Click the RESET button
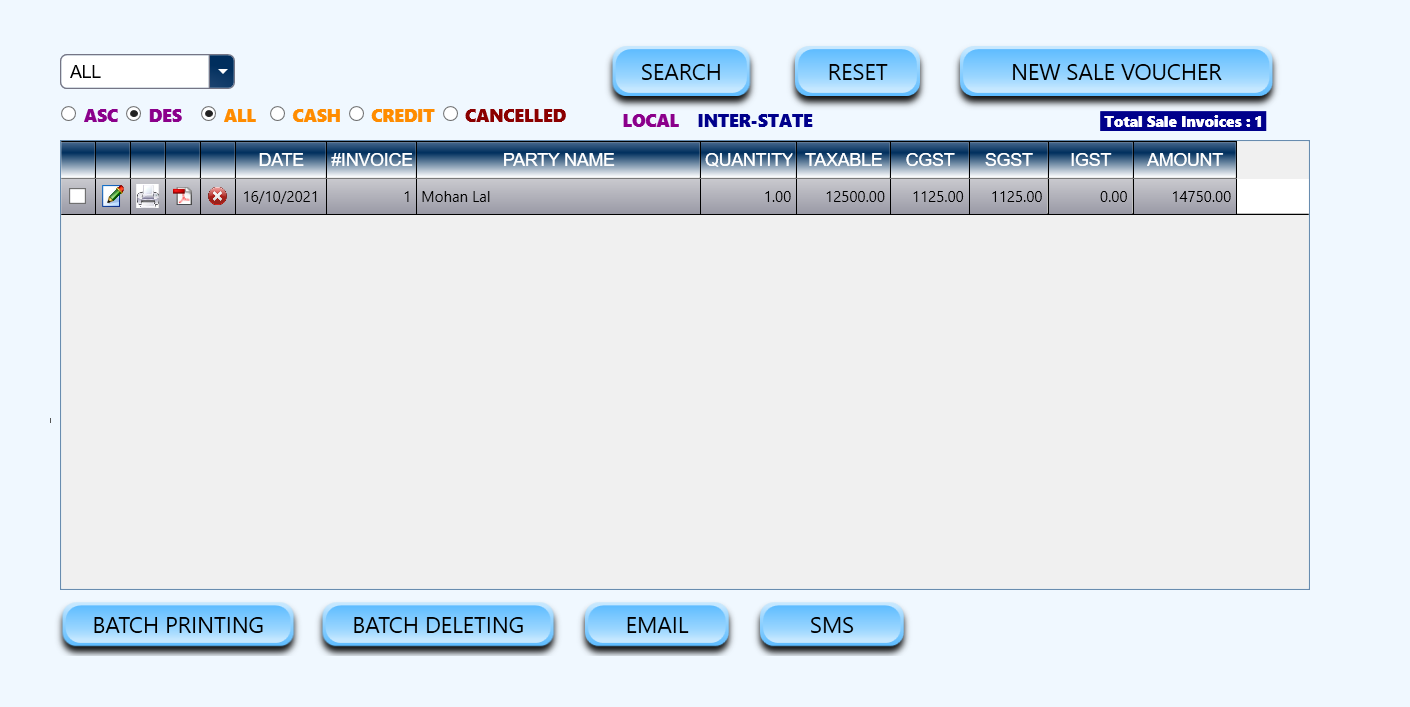1410x707 pixels. (x=857, y=73)
